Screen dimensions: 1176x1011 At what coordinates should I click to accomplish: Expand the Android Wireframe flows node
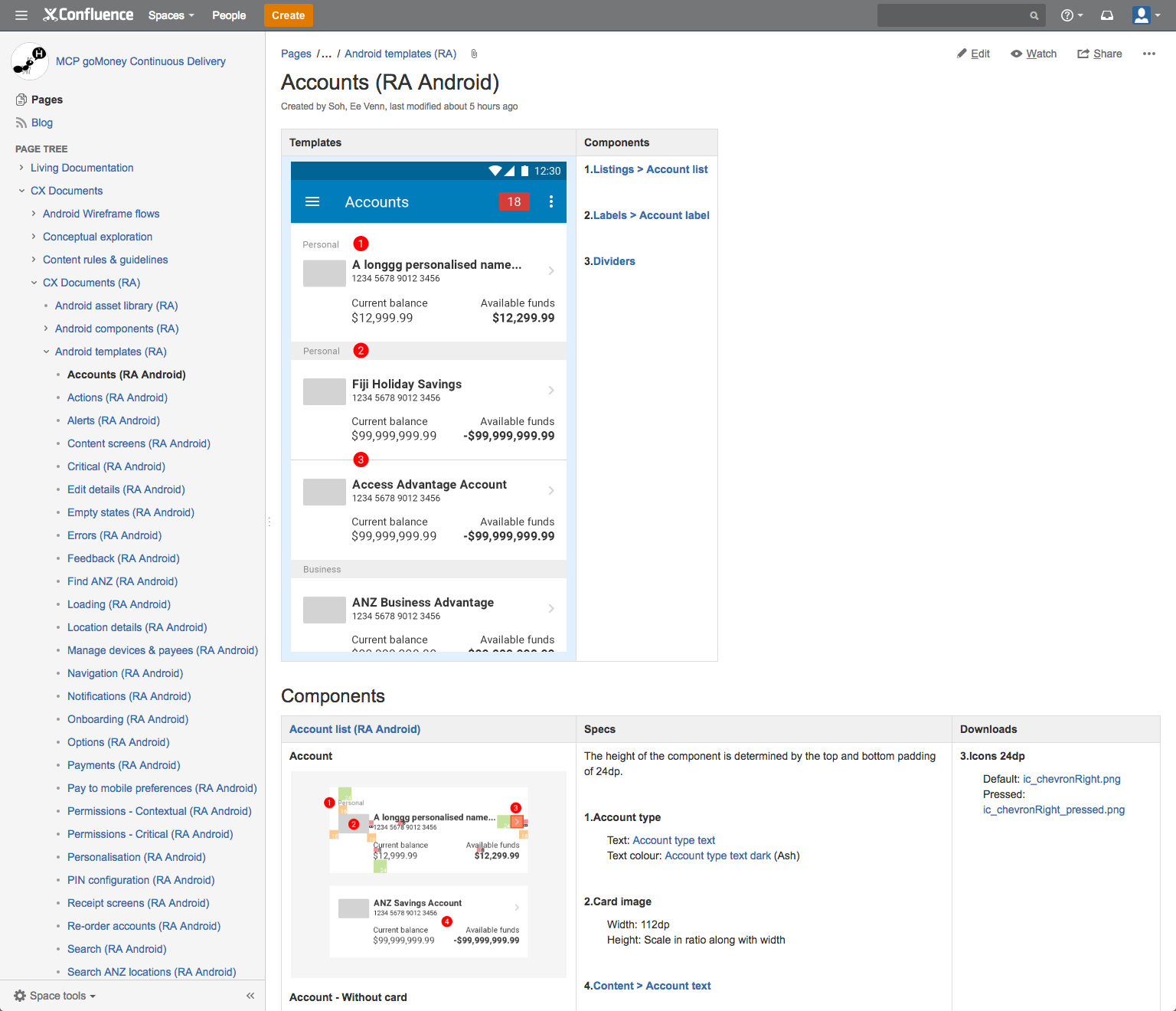[x=34, y=214]
